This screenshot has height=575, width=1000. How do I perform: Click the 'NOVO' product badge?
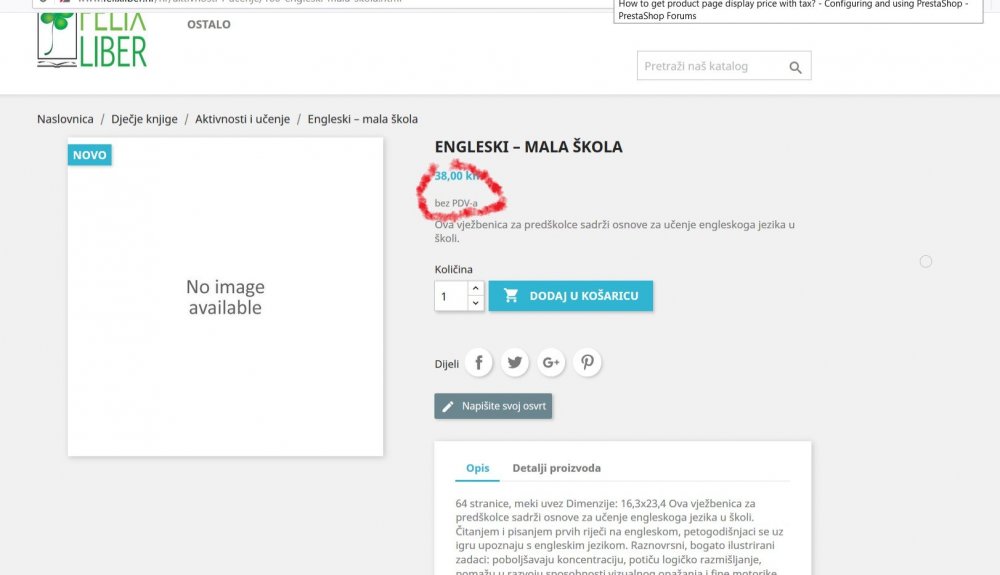pyautogui.click(x=89, y=155)
